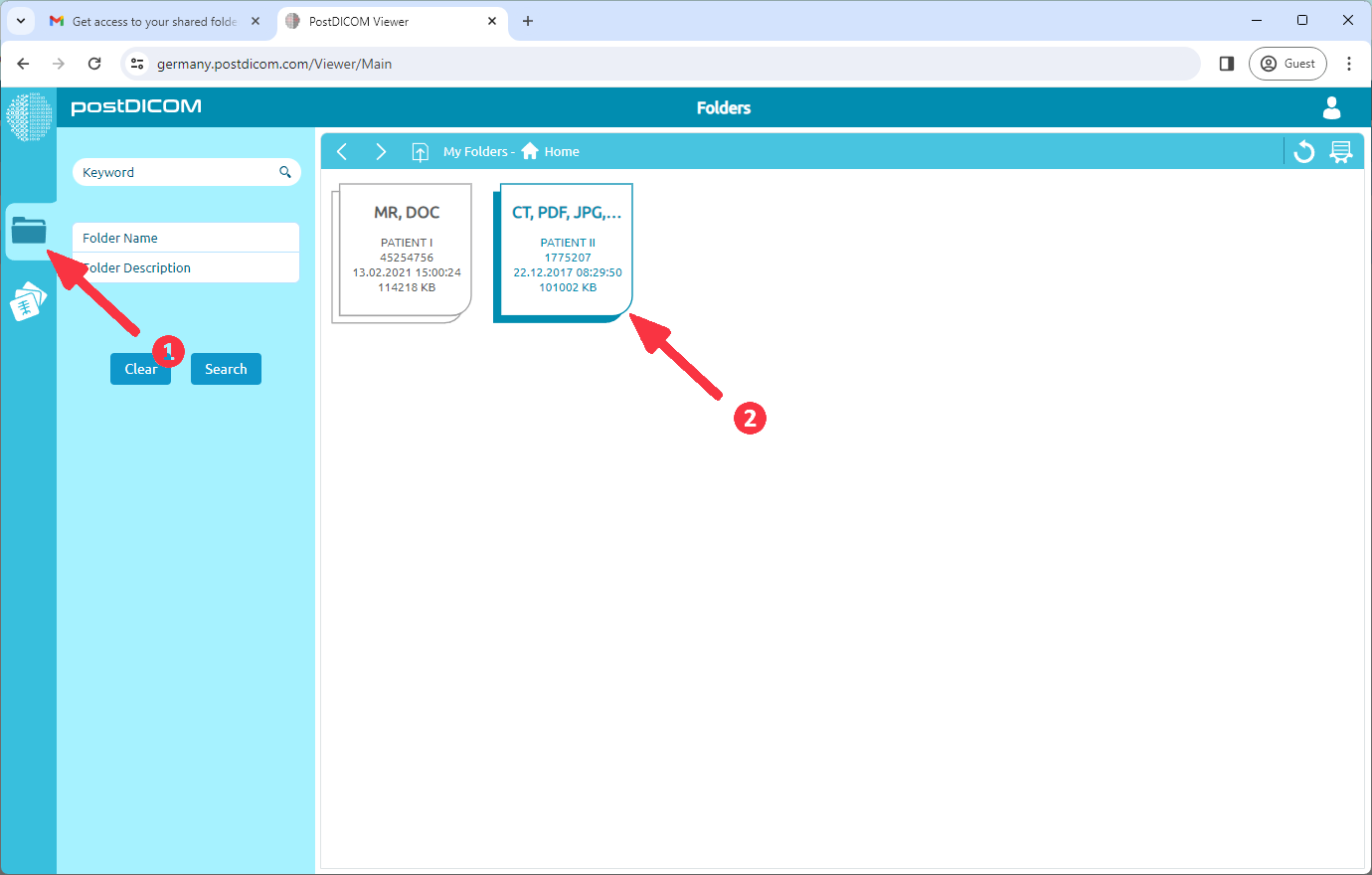Open the Chrome customize menu
The width and height of the screenshot is (1372, 875).
point(1349,63)
